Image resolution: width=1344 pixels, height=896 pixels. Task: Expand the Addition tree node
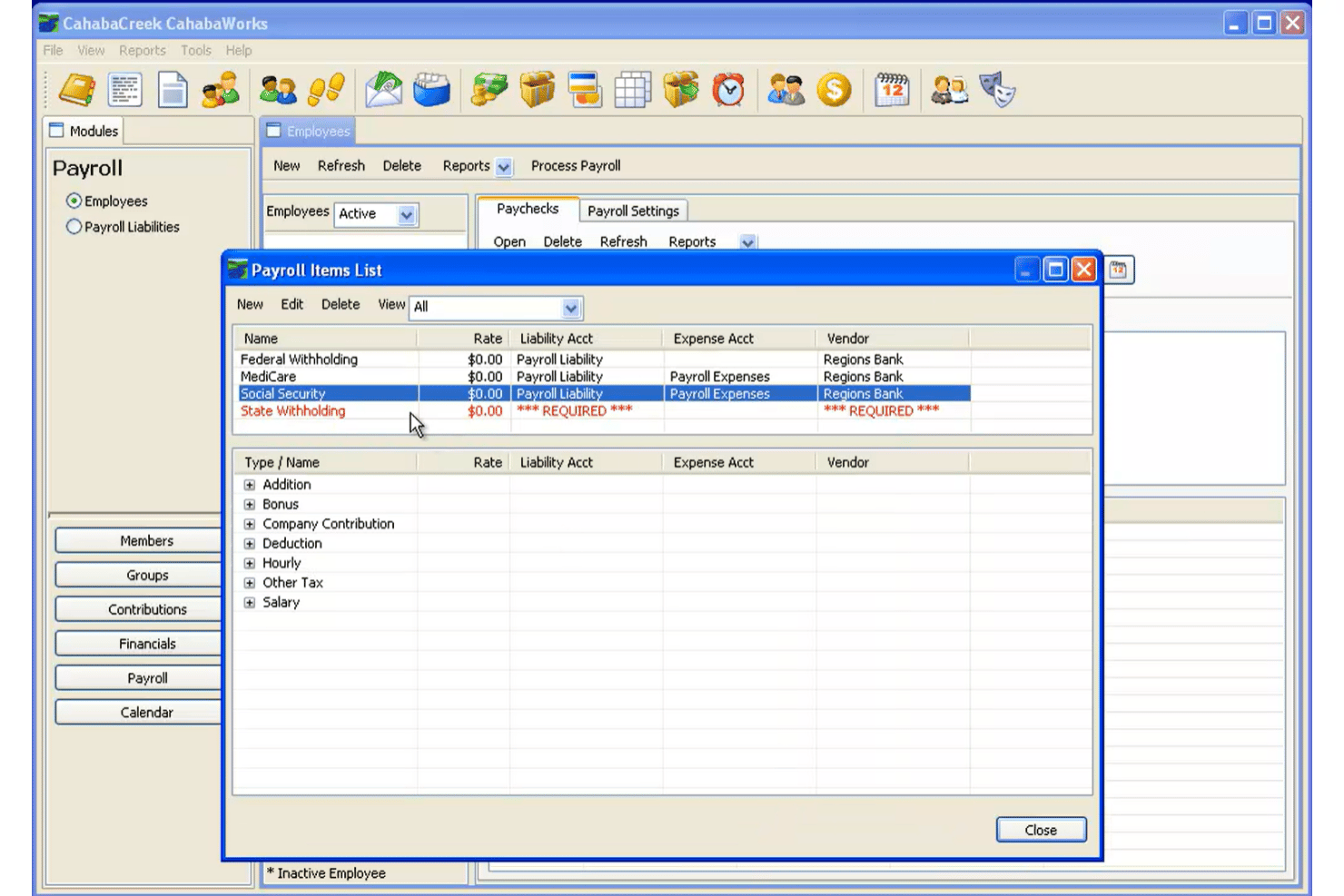pyautogui.click(x=250, y=485)
